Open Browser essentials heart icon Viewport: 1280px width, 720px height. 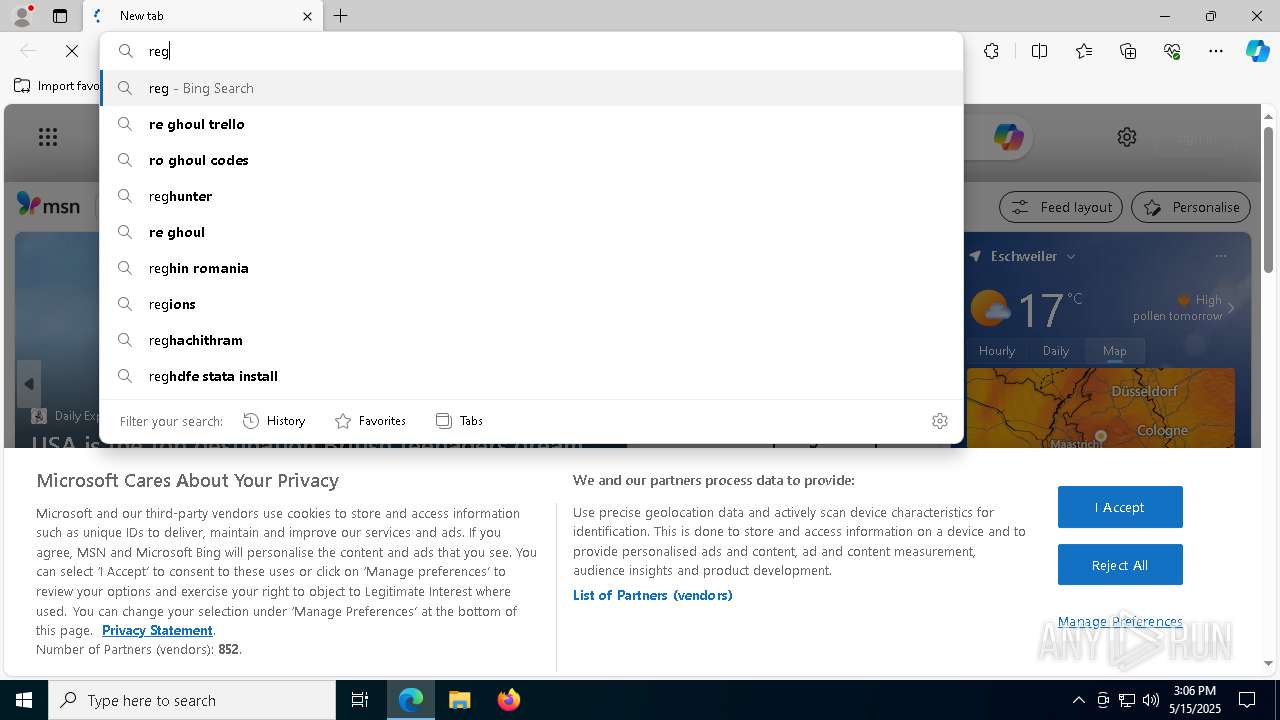pos(1172,51)
